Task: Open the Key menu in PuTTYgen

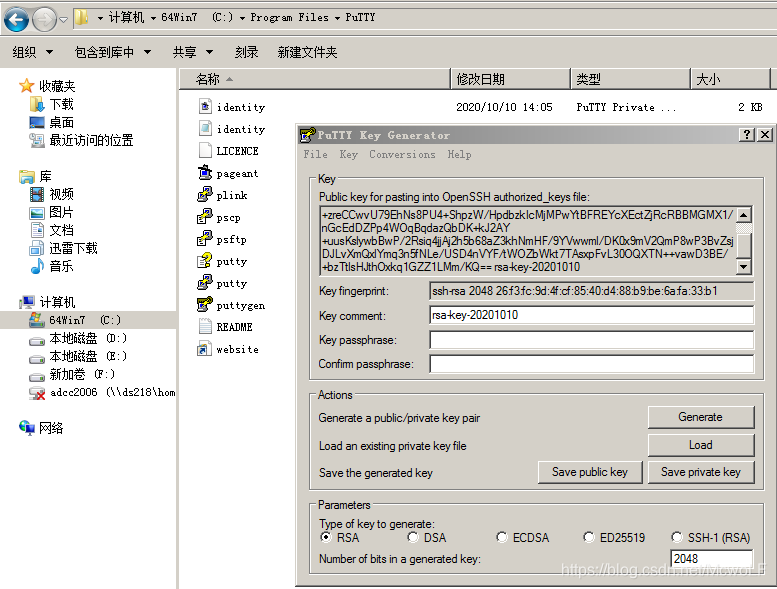Action: [x=348, y=155]
